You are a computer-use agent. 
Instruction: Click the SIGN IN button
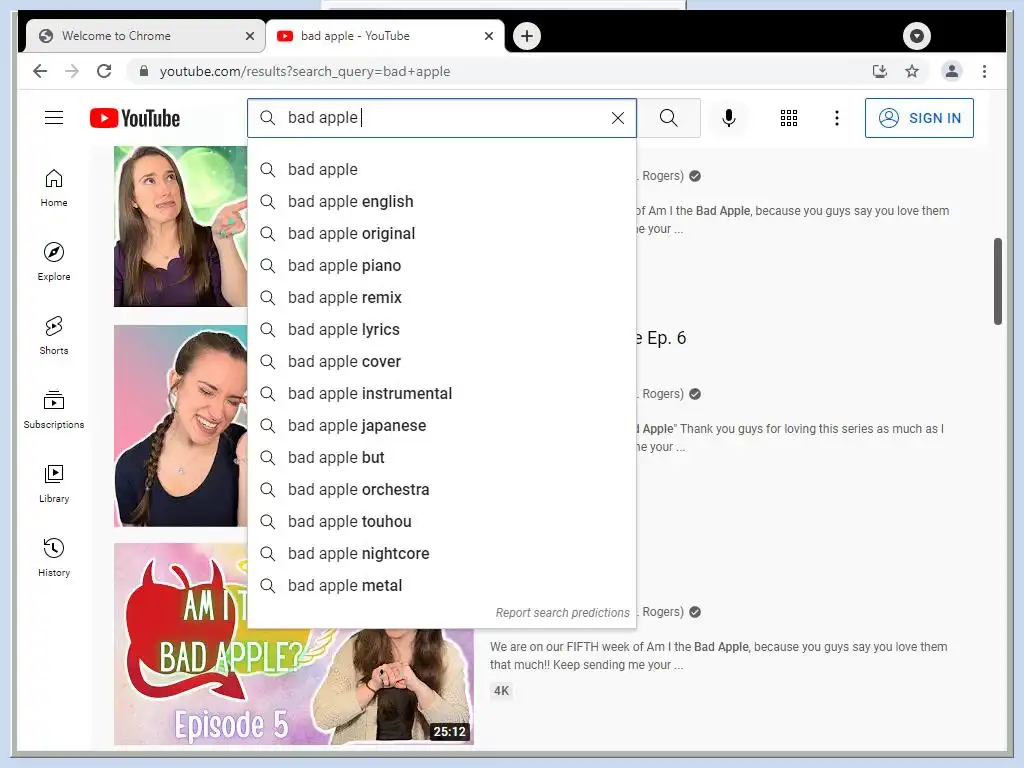point(919,118)
